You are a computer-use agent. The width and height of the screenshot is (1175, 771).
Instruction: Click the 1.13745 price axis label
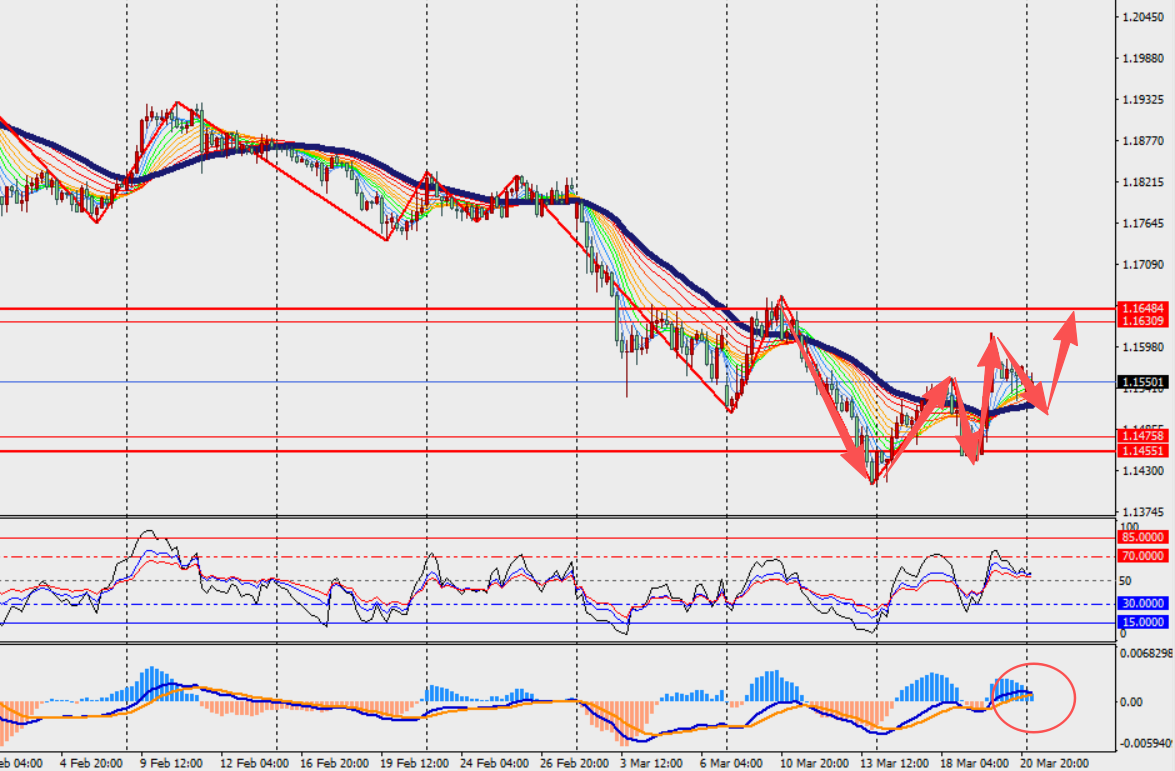point(1142,511)
